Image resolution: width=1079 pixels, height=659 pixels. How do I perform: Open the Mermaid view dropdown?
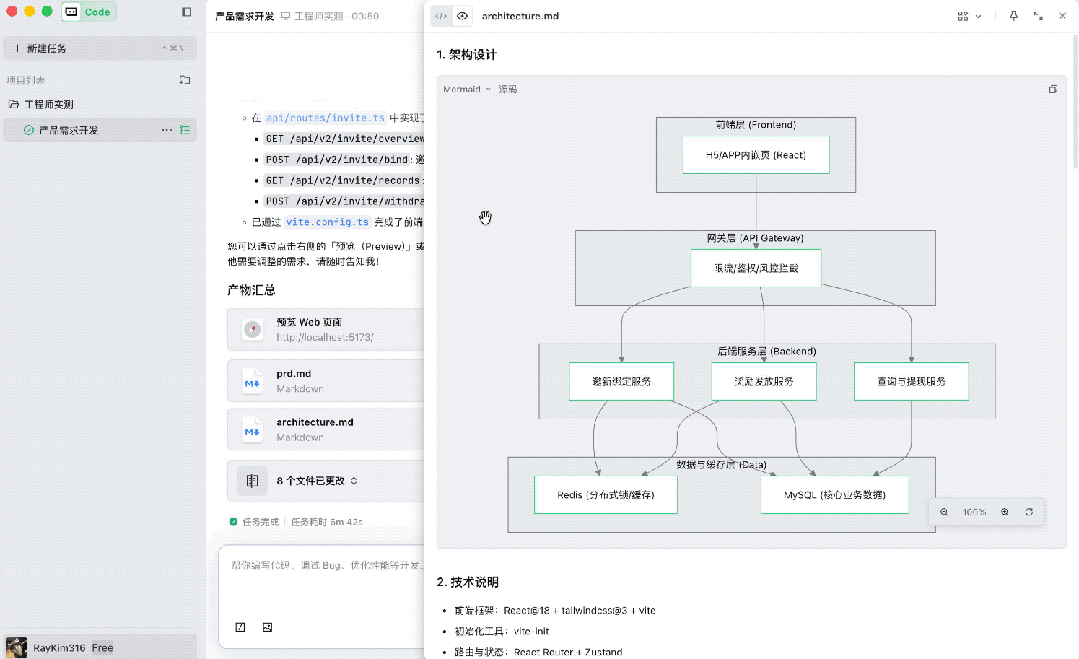[x=467, y=89]
